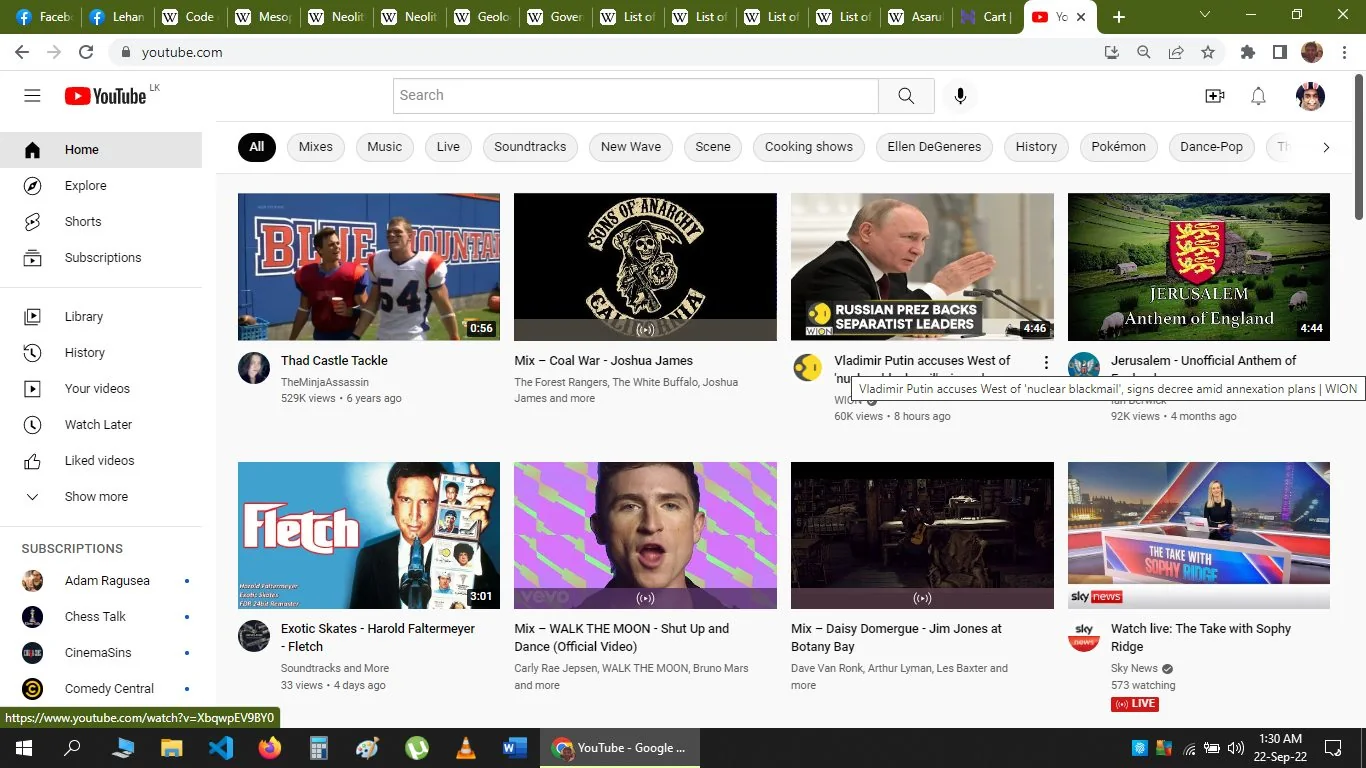
Task: Open the Chrome three-dot menu
Action: pos(1345,52)
